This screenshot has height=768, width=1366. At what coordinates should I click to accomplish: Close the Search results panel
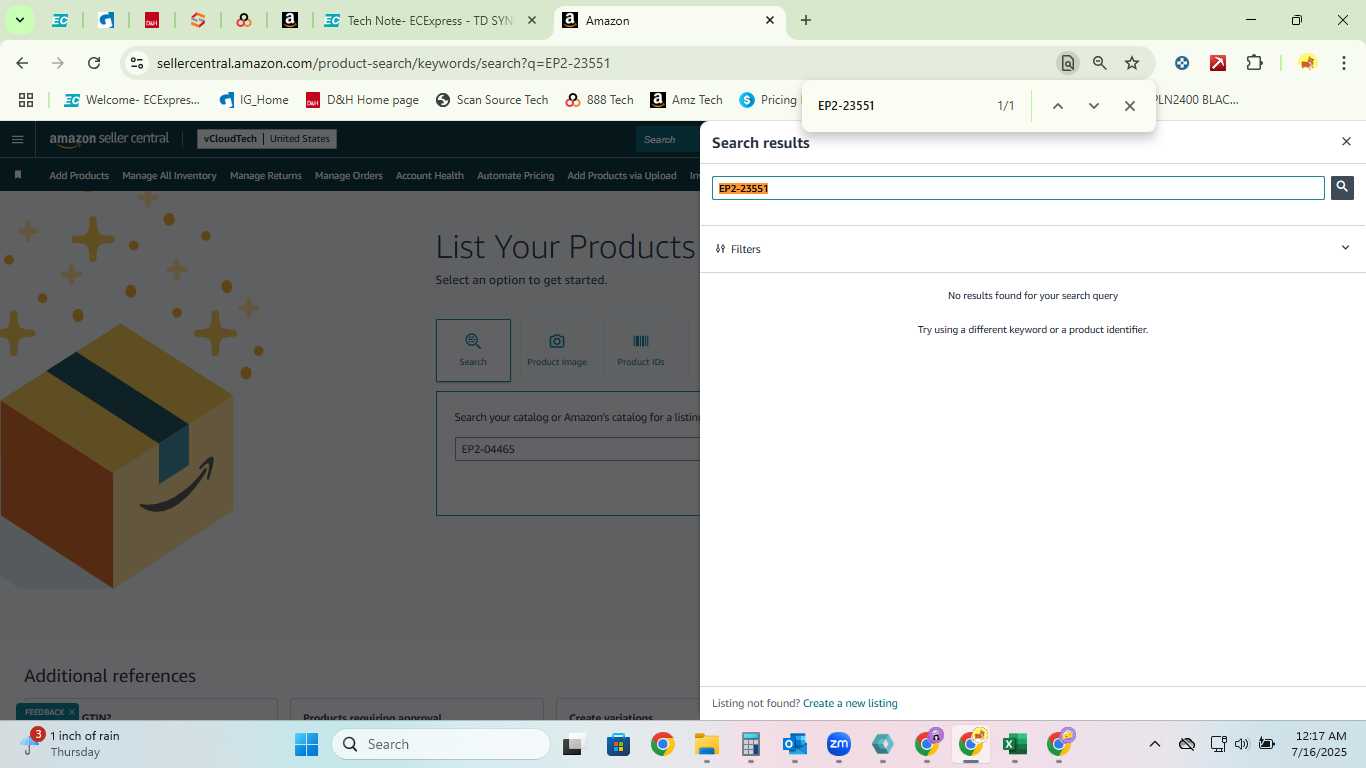[1346, 142]
